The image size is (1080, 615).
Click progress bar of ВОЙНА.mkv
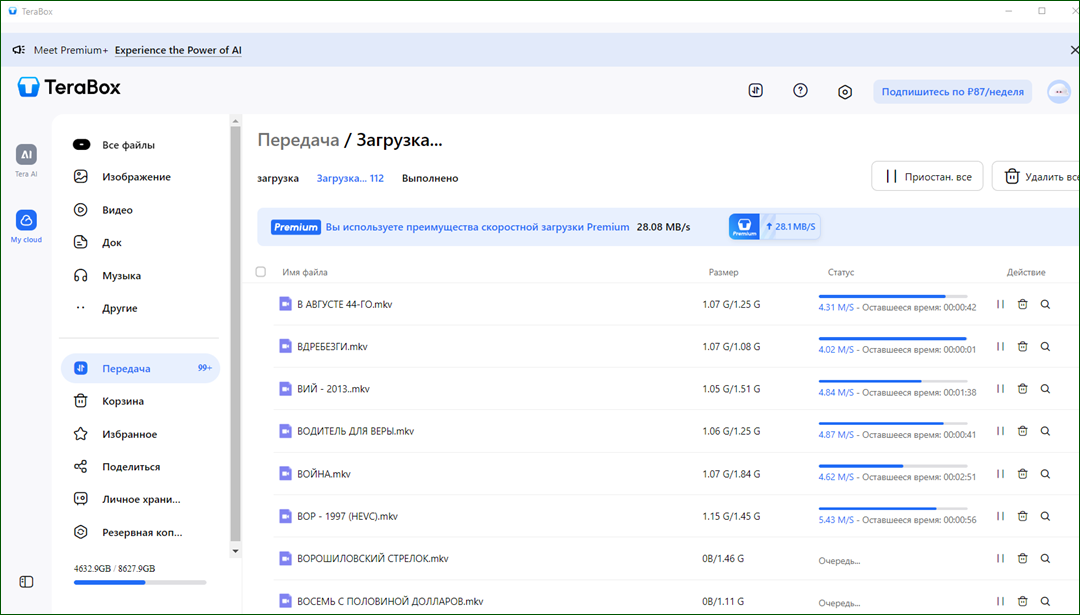click(x=893, y=466)
